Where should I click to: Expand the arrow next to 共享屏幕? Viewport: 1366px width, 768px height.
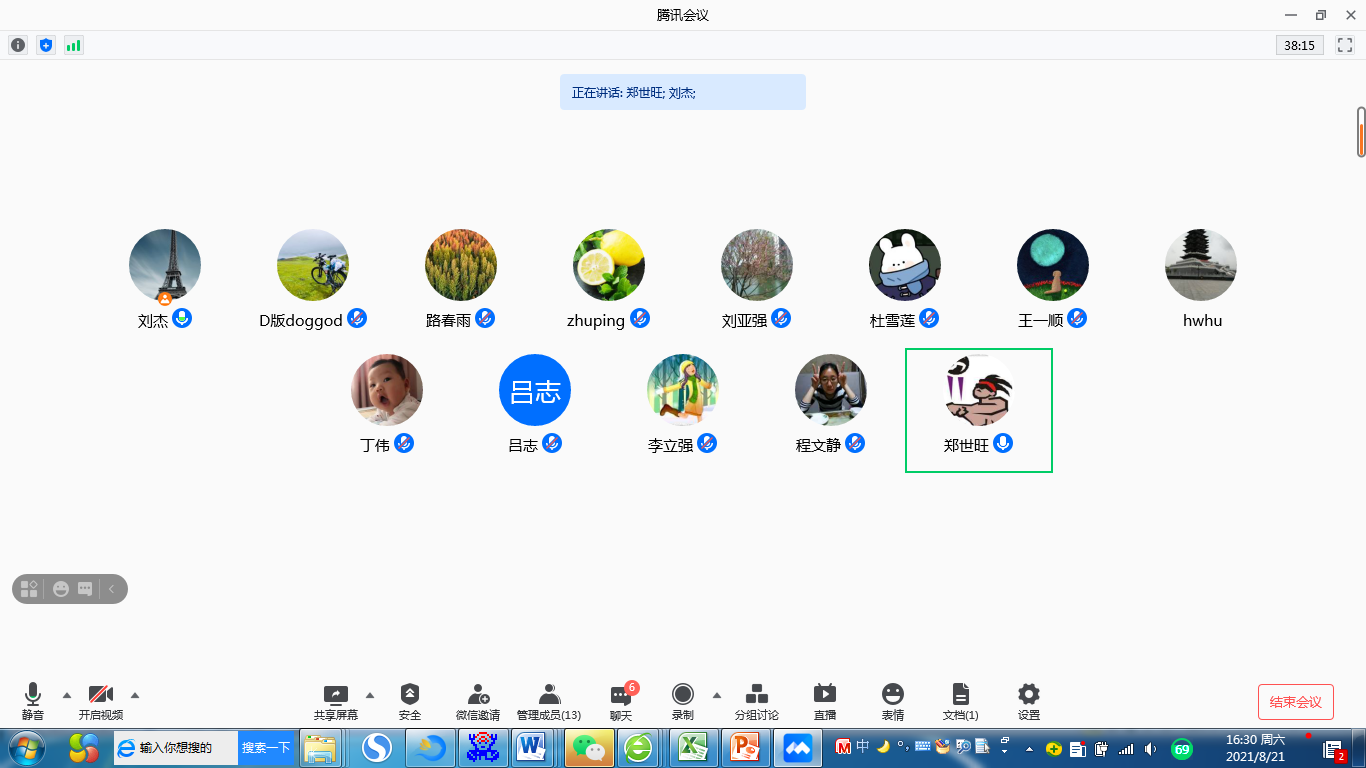tap(370, 694)
